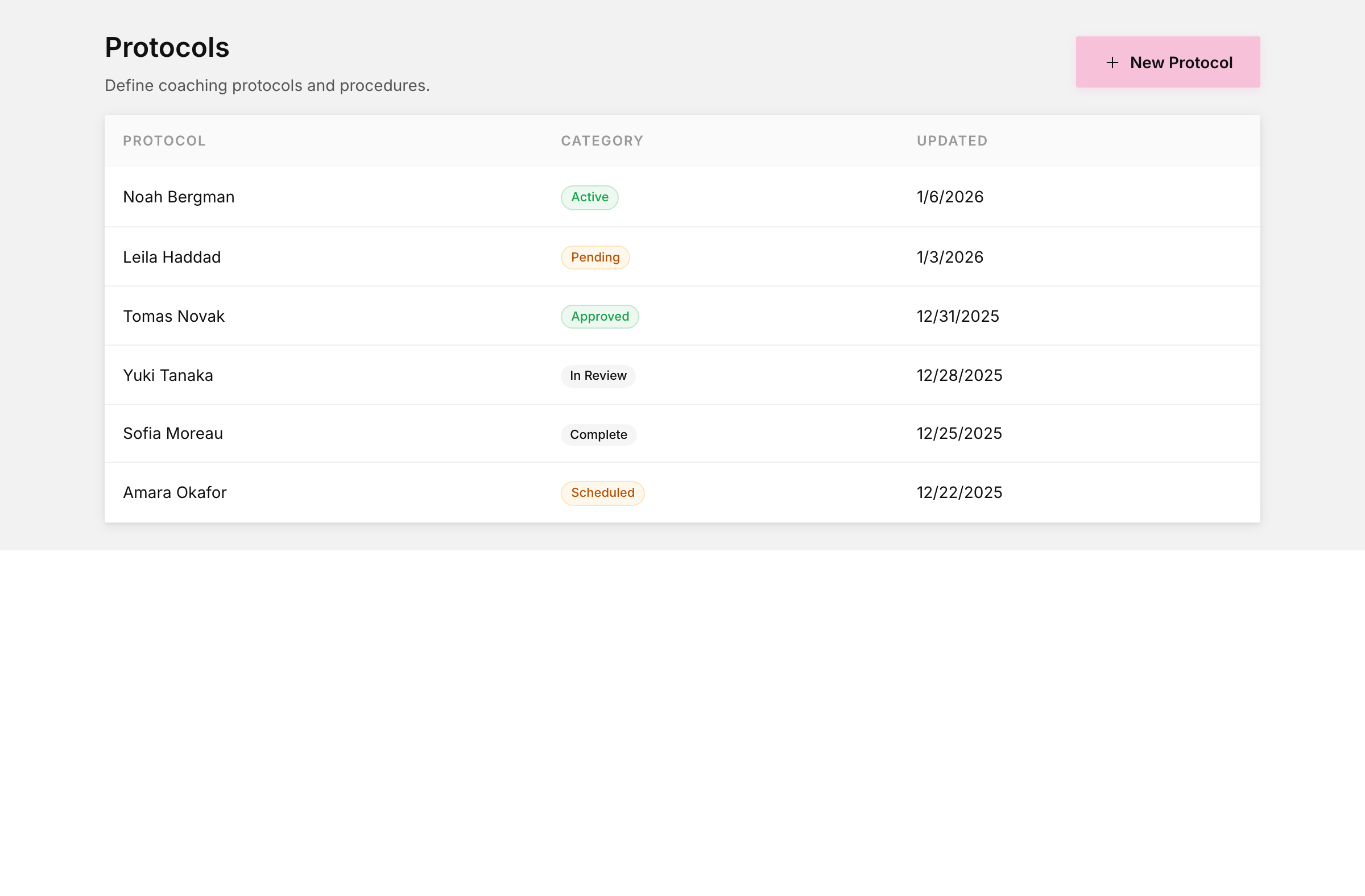Screen dimensions: 1365x896
Task: Open the Tomas Novak protocol row
Action: 682,316
